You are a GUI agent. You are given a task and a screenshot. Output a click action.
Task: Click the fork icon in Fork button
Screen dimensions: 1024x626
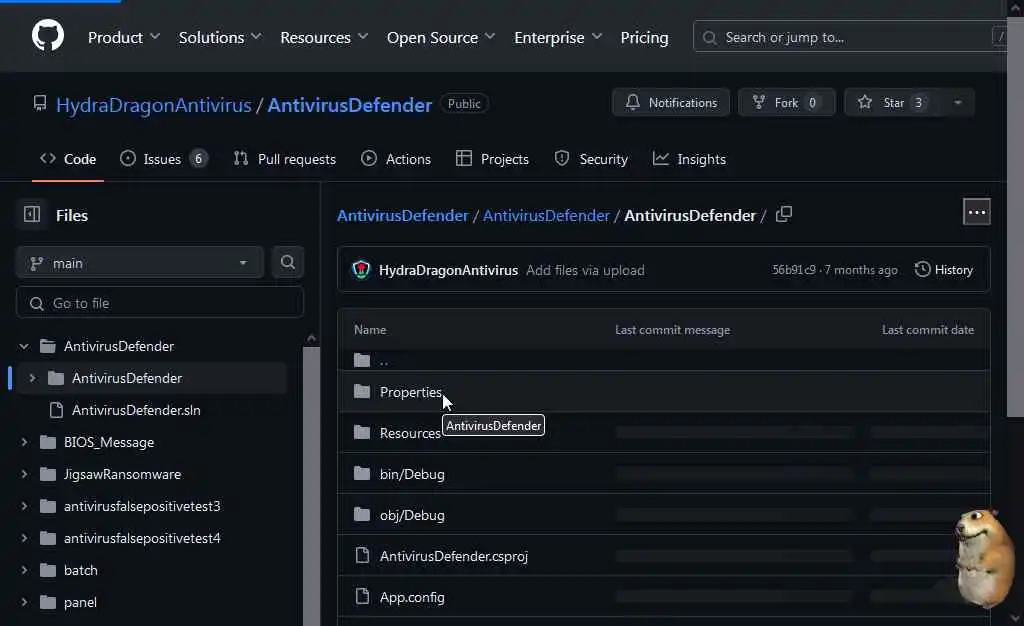759,102
